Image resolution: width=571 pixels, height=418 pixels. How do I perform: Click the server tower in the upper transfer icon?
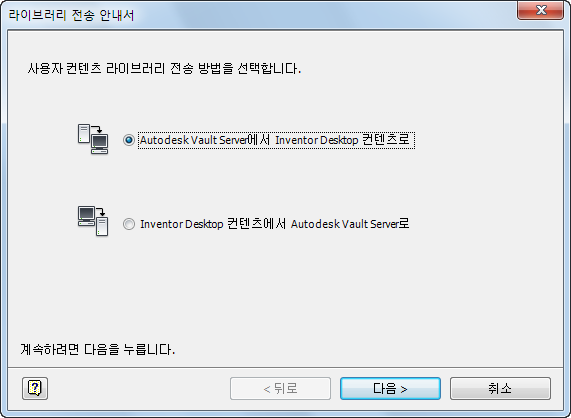pyautogui.click(x=84, y=134)
